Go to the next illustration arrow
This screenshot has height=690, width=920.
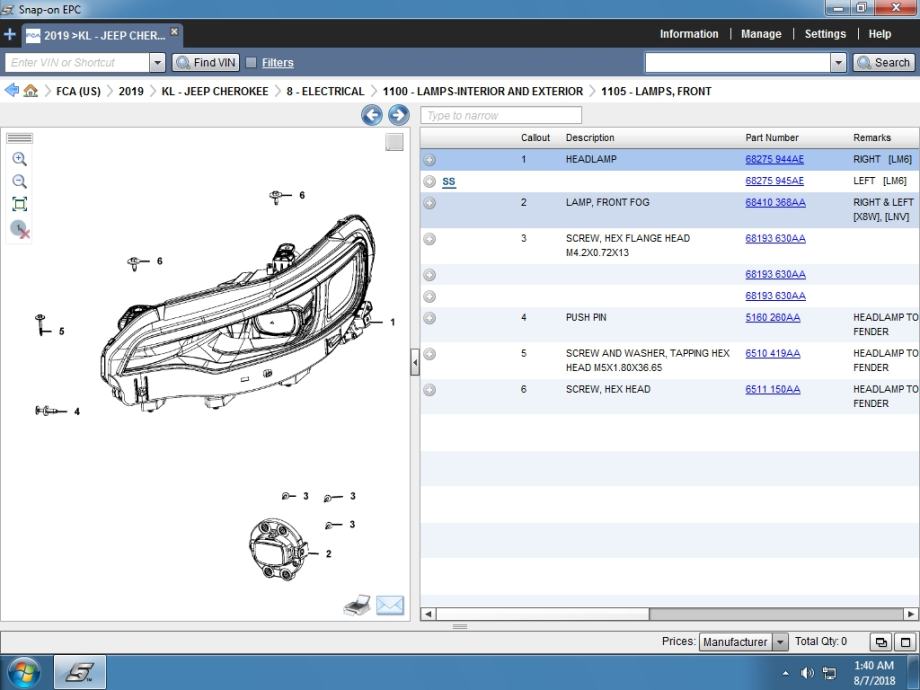coord(398,115)
